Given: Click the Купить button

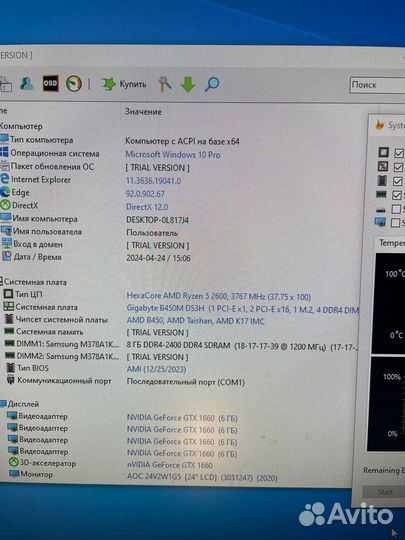Looking at the screenshot, I should [124, 84].
